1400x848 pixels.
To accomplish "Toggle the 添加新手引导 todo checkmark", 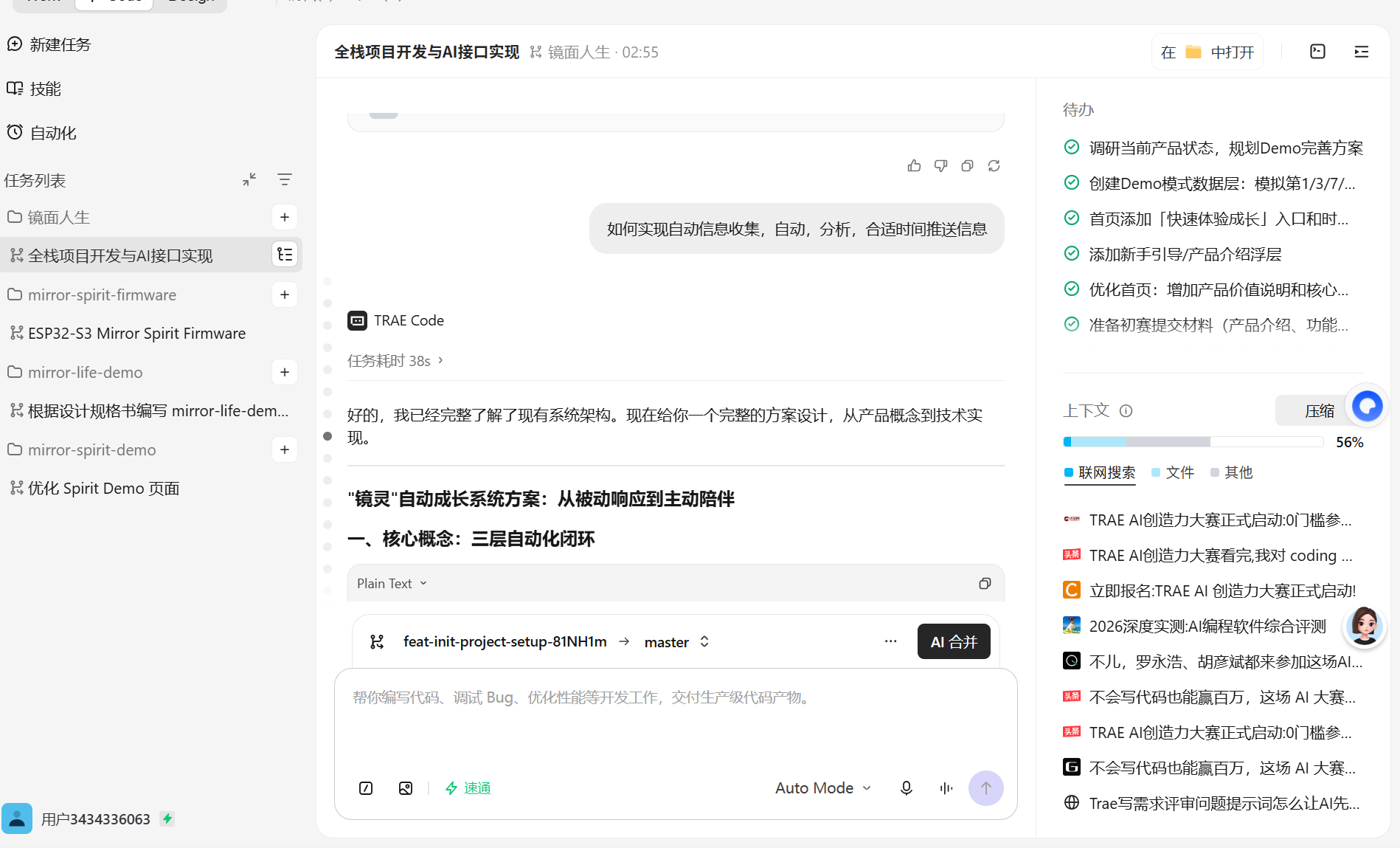I will coord(1072,253).
